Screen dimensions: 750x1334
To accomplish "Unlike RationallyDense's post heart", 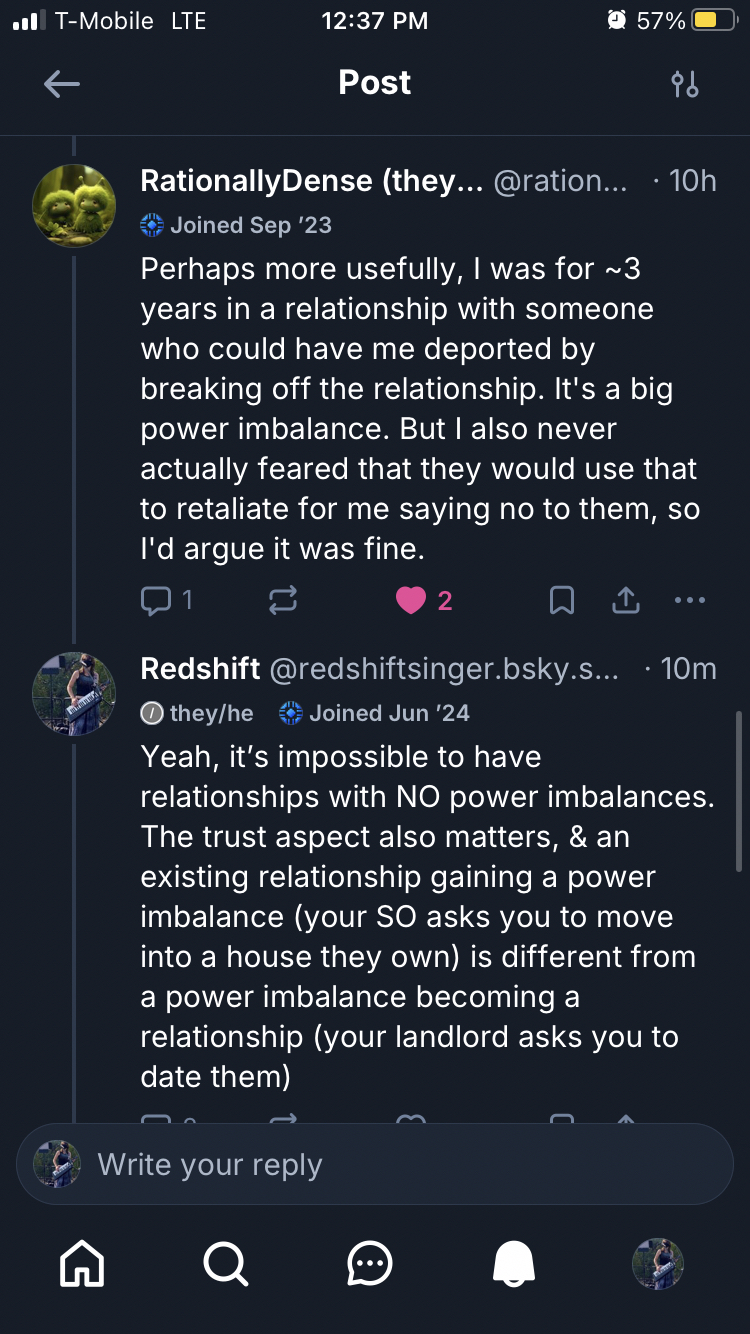I will 411,600.
